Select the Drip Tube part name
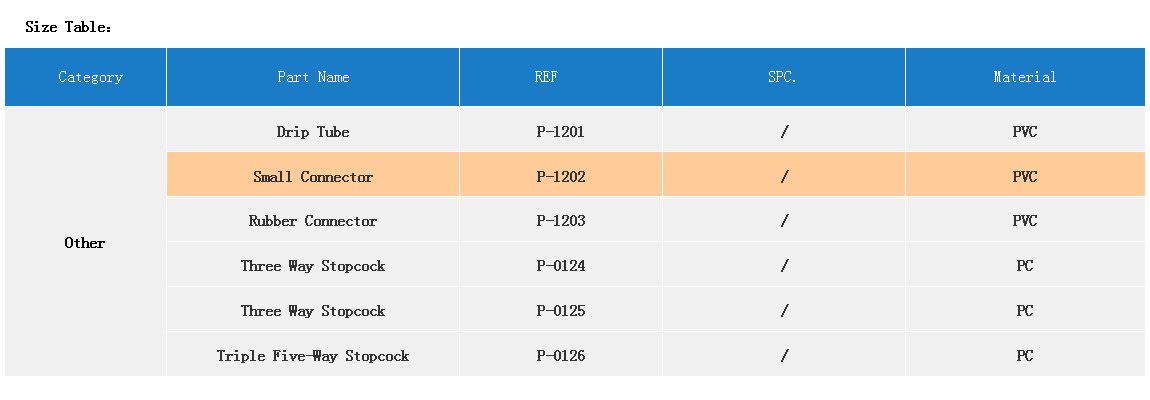The width and height of the screenshot is (1150, 400). pyautogui.click(x=313, y=132)
